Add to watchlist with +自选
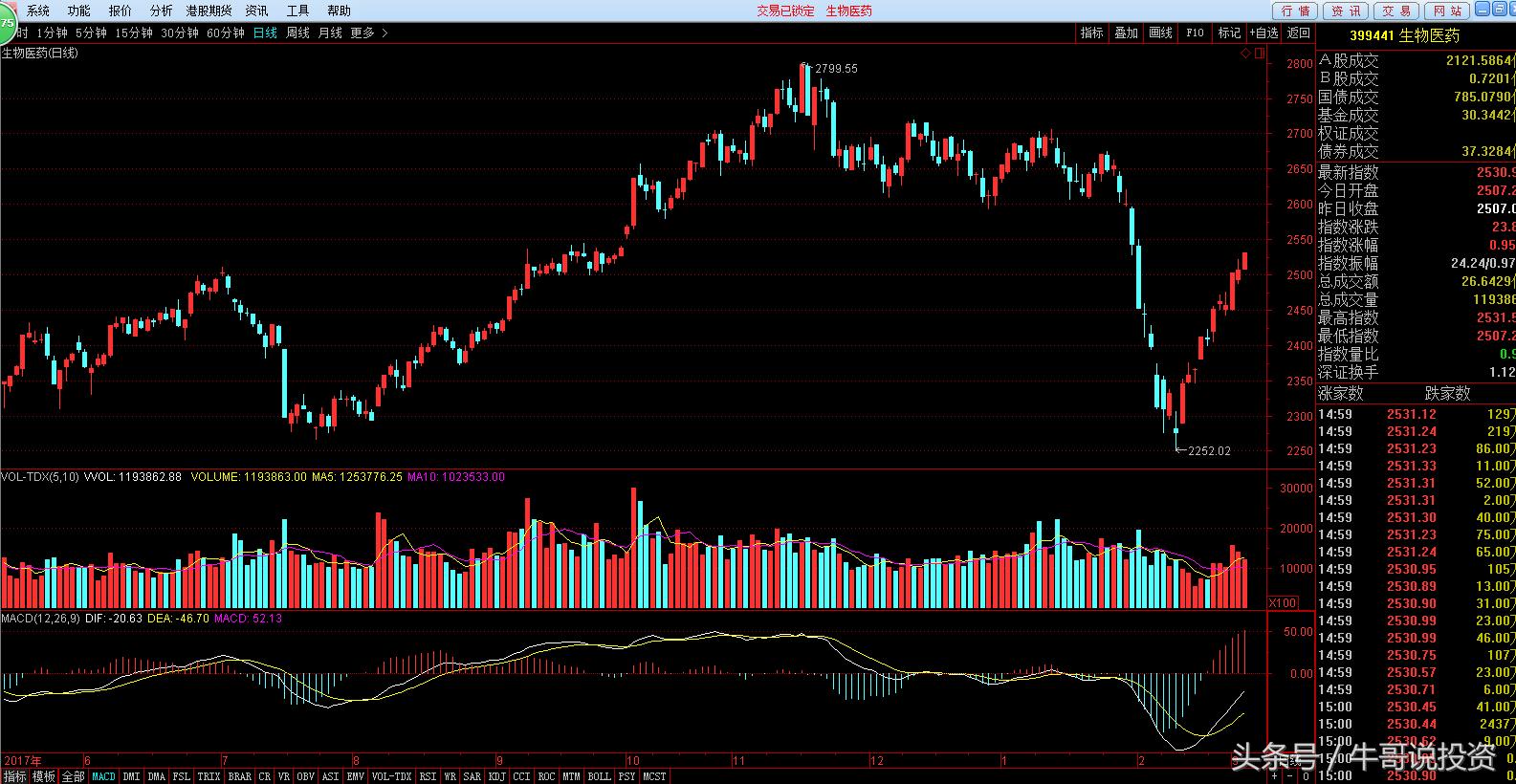Image resolution: width=1516 pixels, height=784 pixels. click(x=1263, y=33)
